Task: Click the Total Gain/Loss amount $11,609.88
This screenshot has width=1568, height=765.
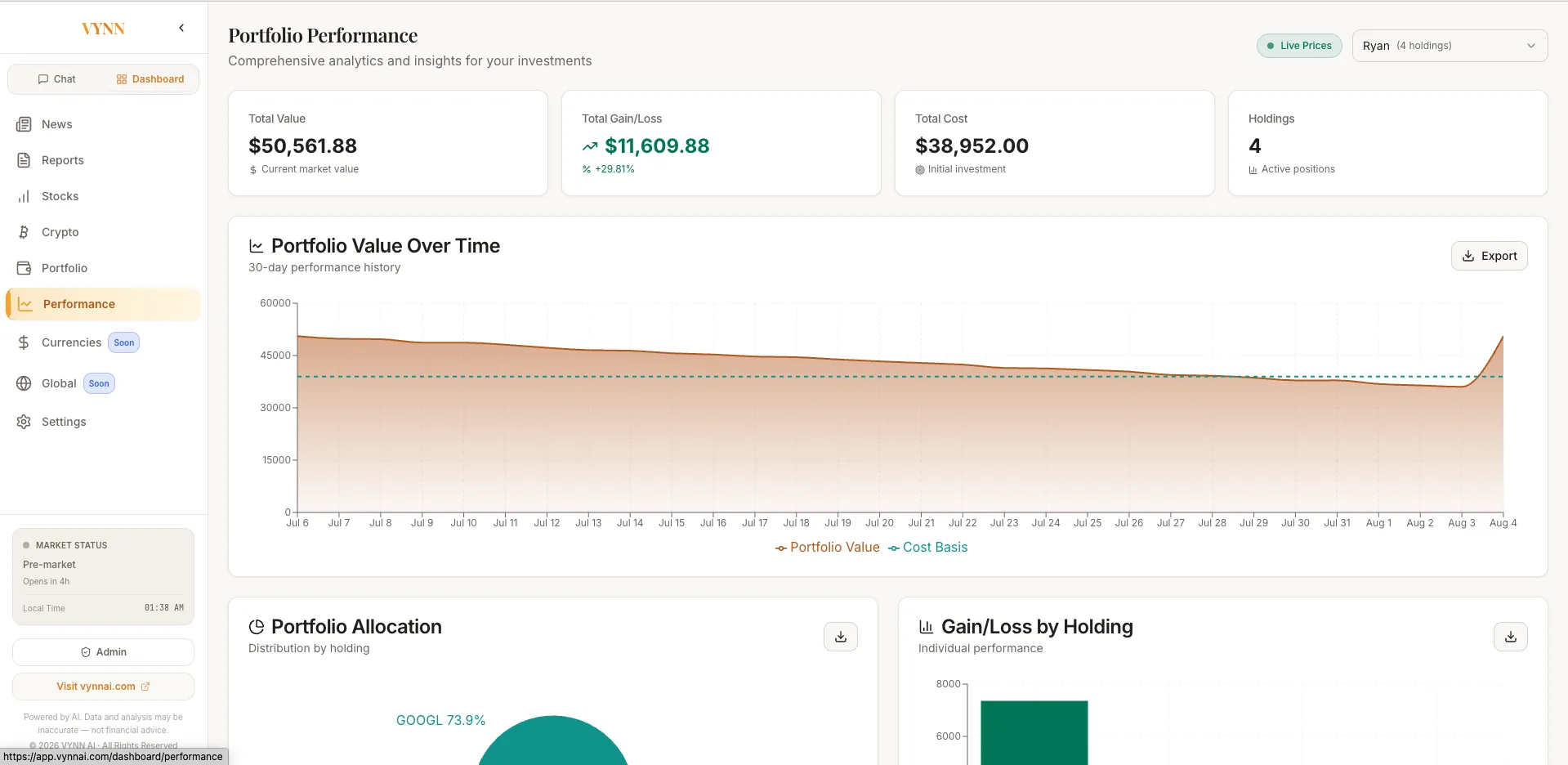Action: pyautogui.click(x=657, y=146)
